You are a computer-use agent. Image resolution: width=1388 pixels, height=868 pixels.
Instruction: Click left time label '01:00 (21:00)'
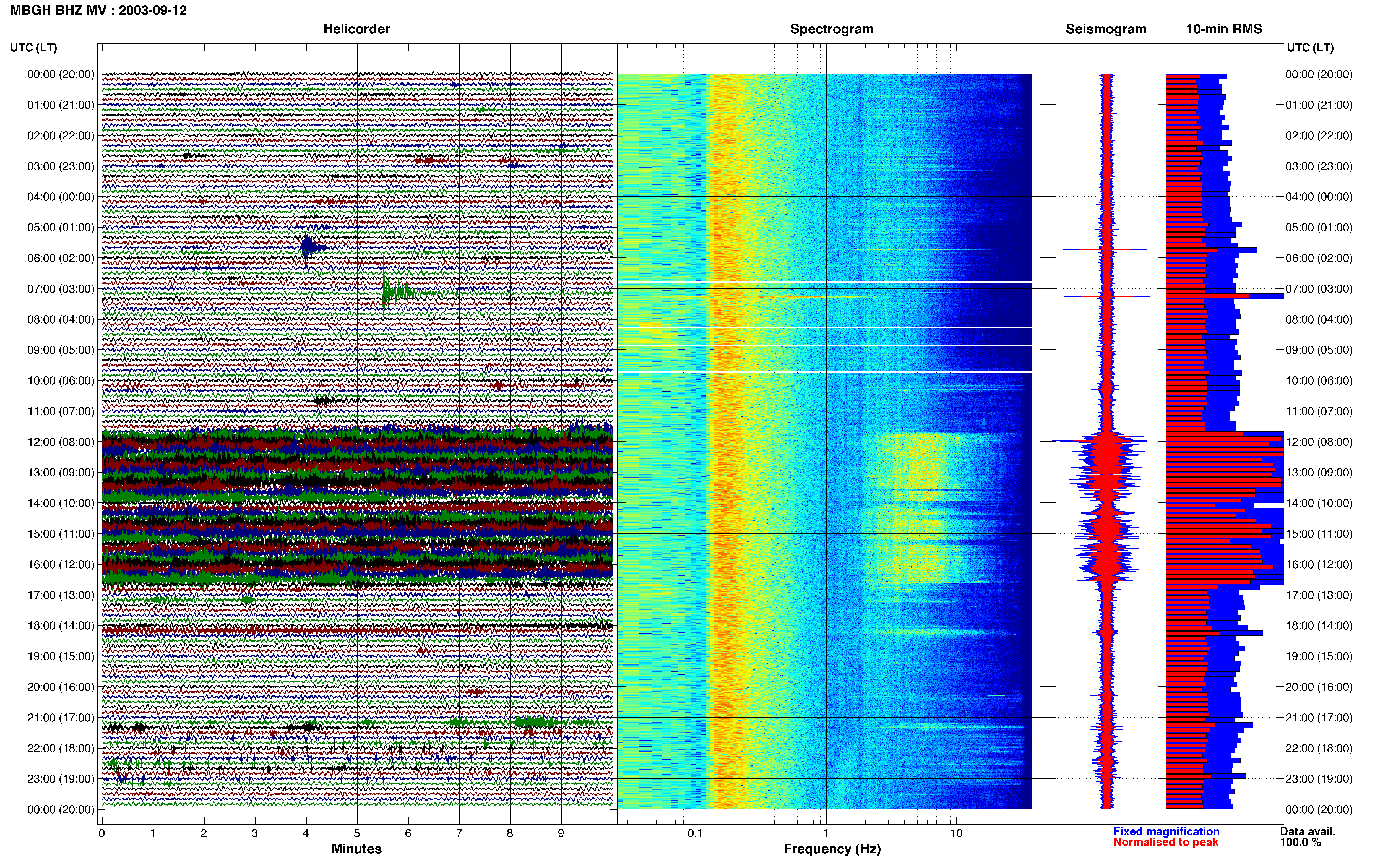click(60, 105)
